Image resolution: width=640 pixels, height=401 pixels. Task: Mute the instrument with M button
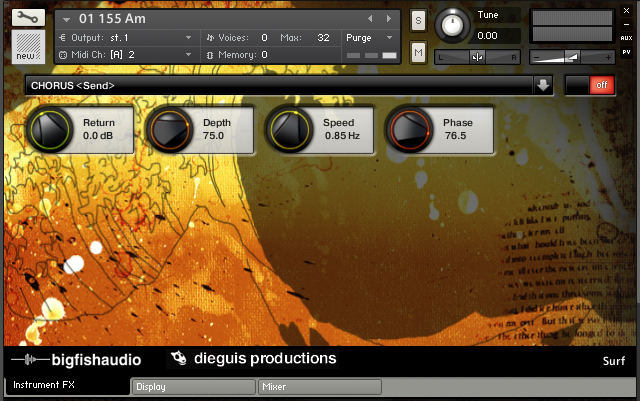tap(418, 52)
